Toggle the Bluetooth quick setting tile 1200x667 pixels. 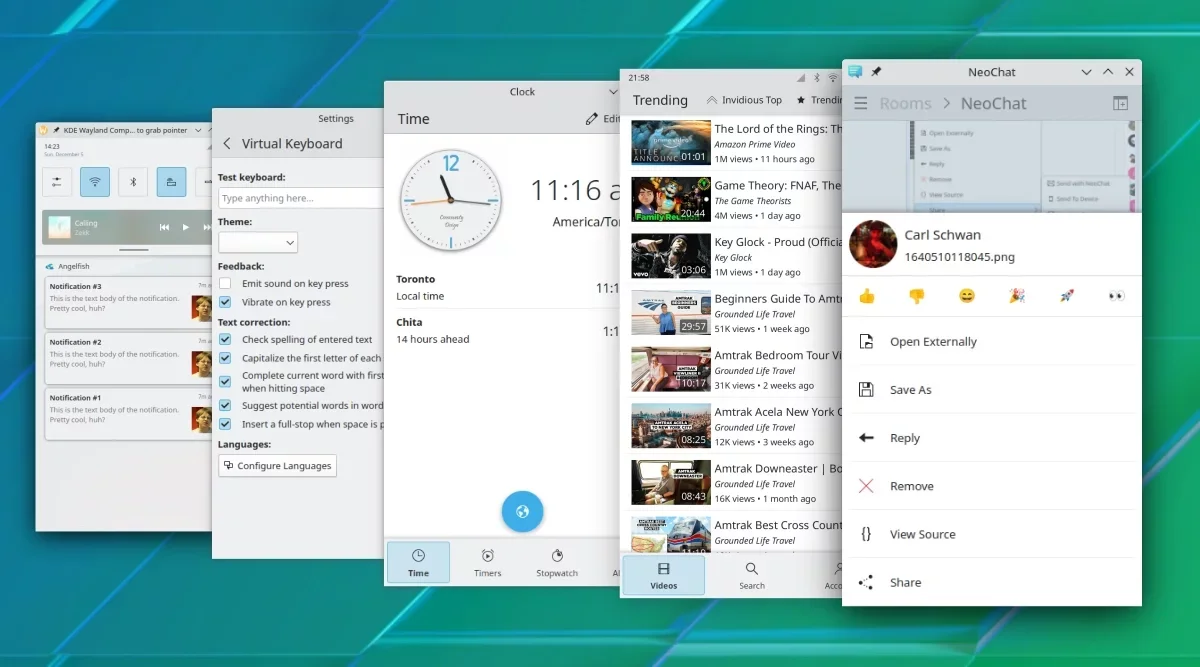coord(133,182)
